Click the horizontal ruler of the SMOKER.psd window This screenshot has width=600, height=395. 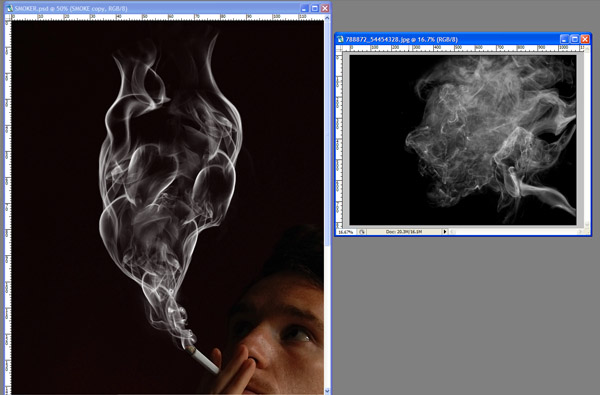coord(168,17)
